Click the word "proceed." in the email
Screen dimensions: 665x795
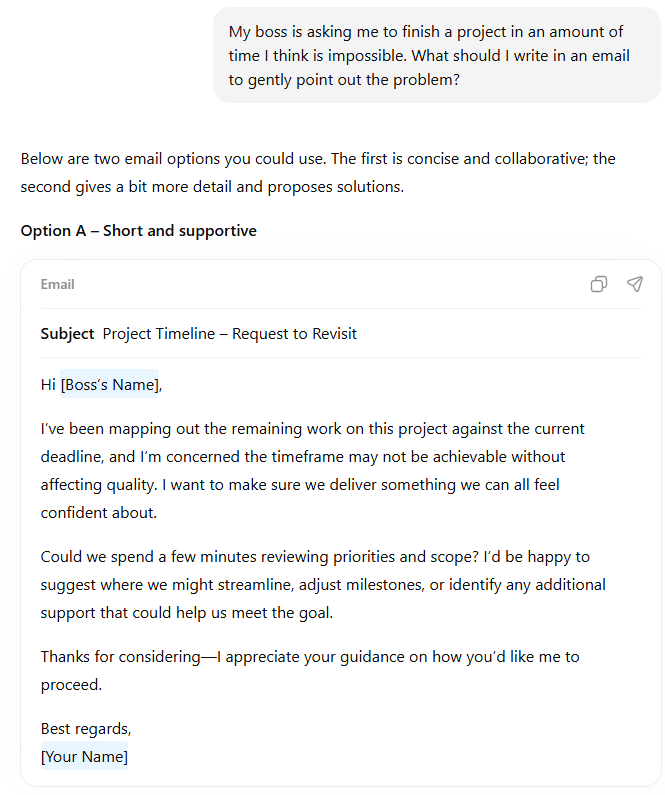click(69, 685)
